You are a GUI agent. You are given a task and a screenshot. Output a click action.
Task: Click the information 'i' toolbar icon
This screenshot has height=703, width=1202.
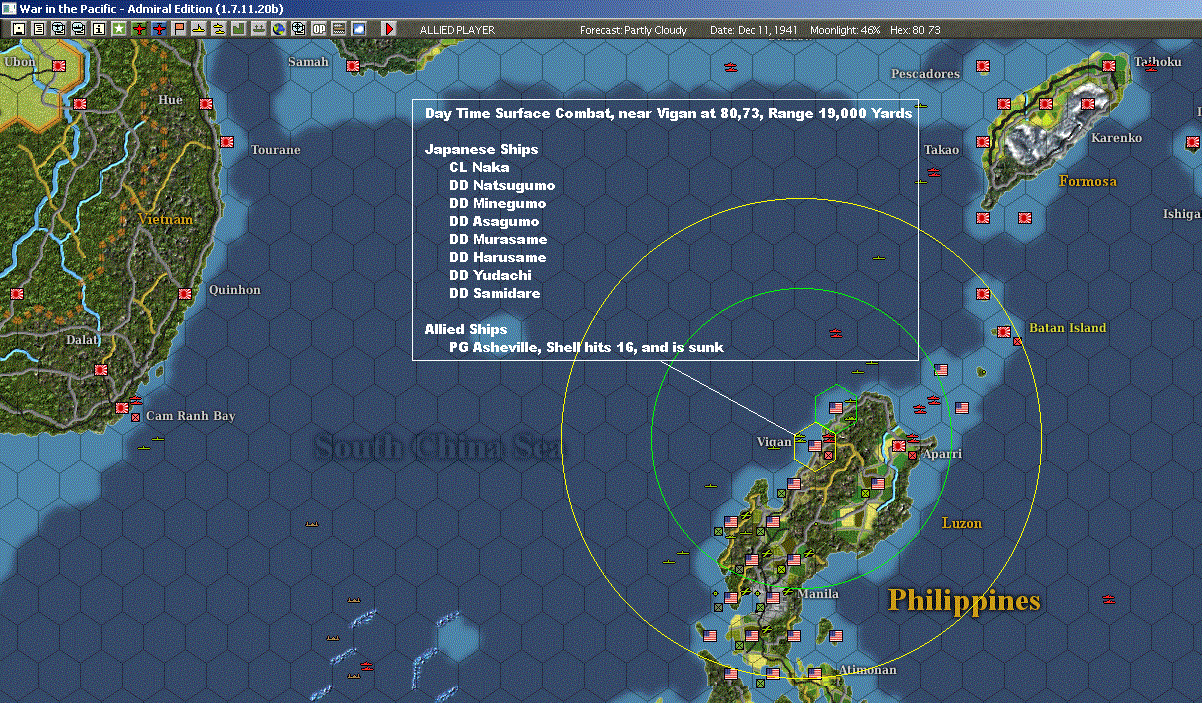coord(98,29)
